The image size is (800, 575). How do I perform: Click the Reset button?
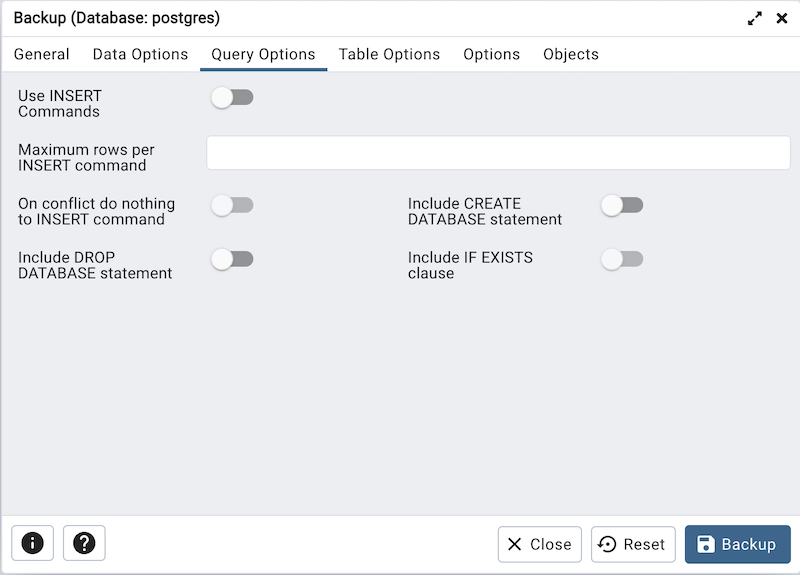click(x=633, y=544)
